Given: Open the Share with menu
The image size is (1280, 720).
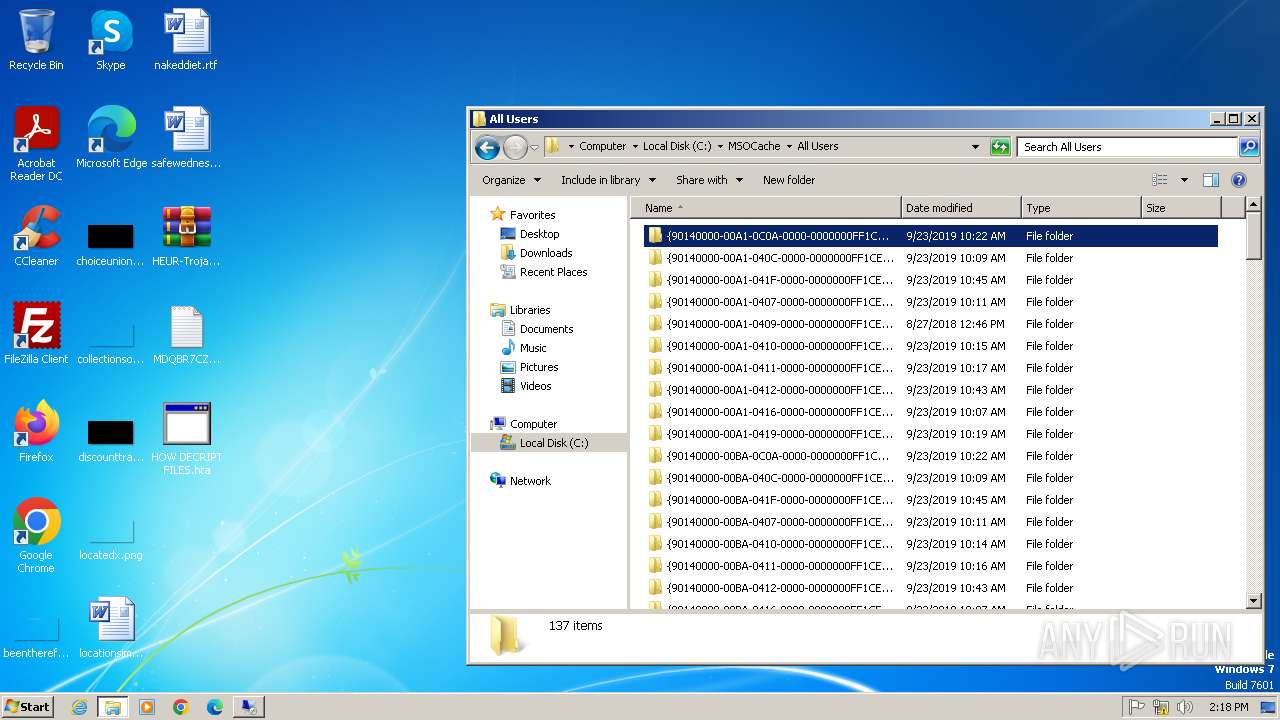Looking at the screenshot, I should point(709,180).
